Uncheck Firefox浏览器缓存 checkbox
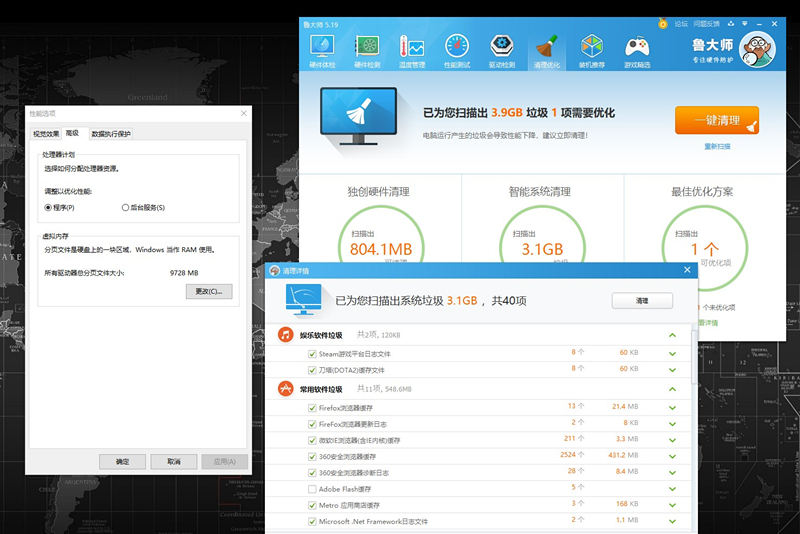The height and width of the screenshot is (534, 800). tap(312, 408)
